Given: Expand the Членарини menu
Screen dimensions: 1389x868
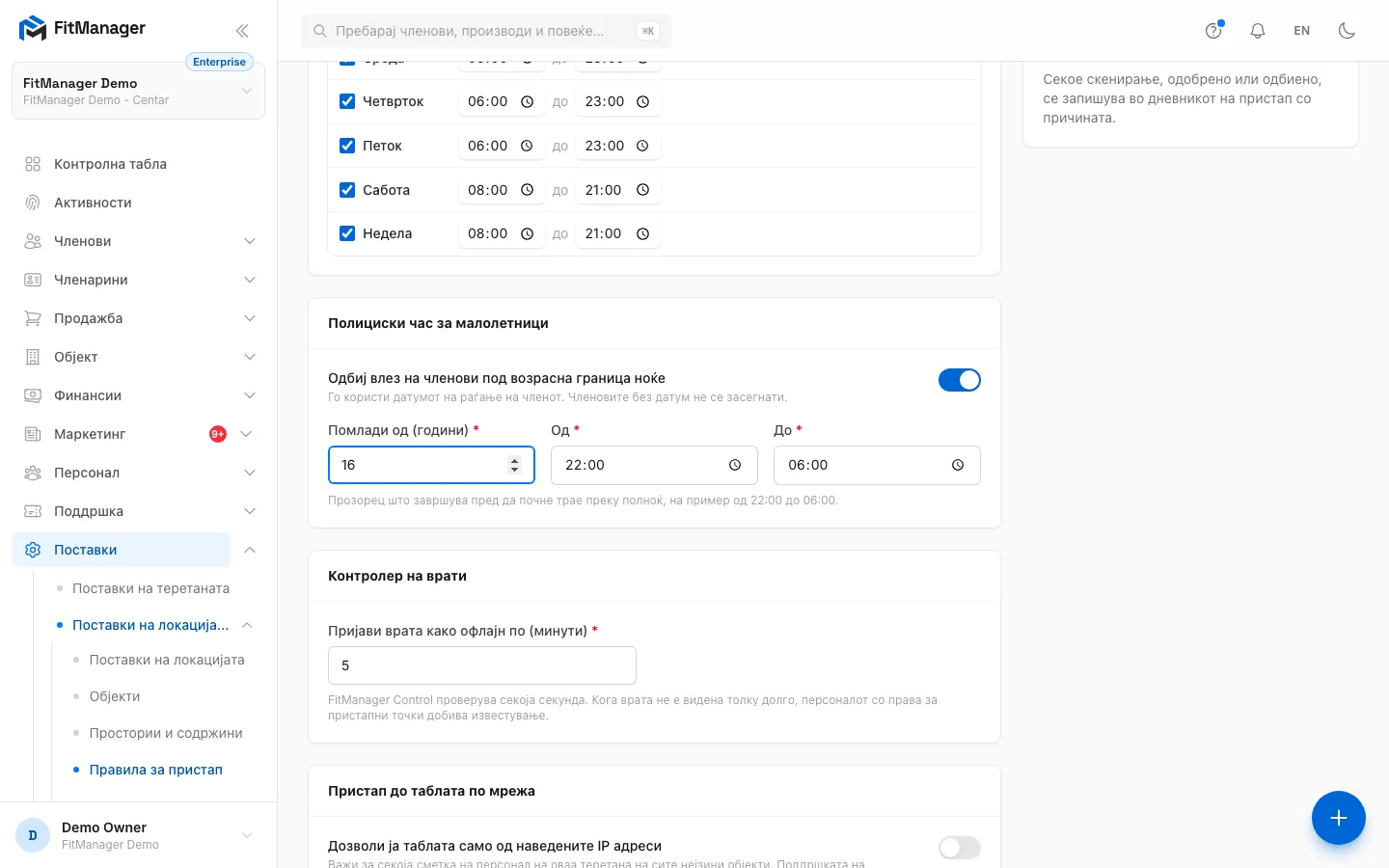Looking at the screenshot, I should point(250,280).
